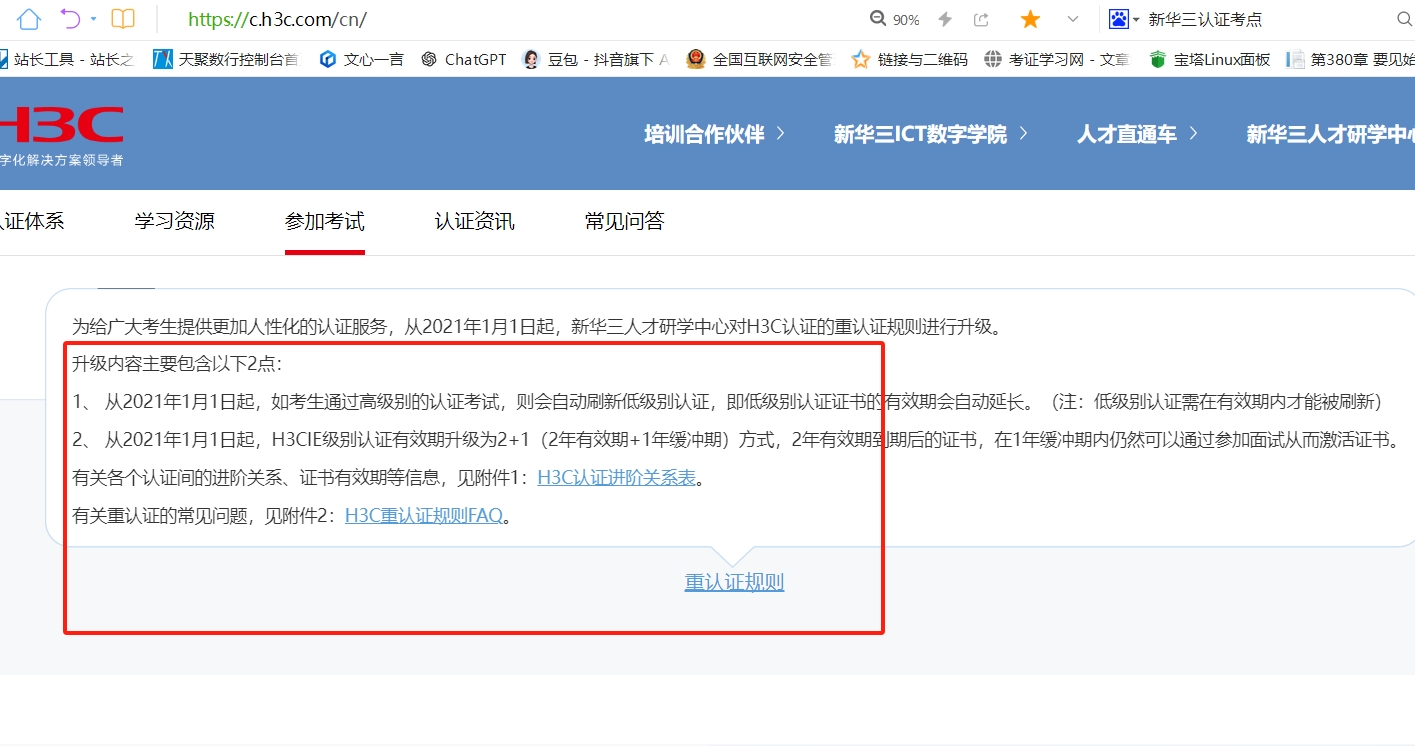Switch to the 常见问答 tab
The width and height of the screenshot is (1415, 746).
pos(625,221)
